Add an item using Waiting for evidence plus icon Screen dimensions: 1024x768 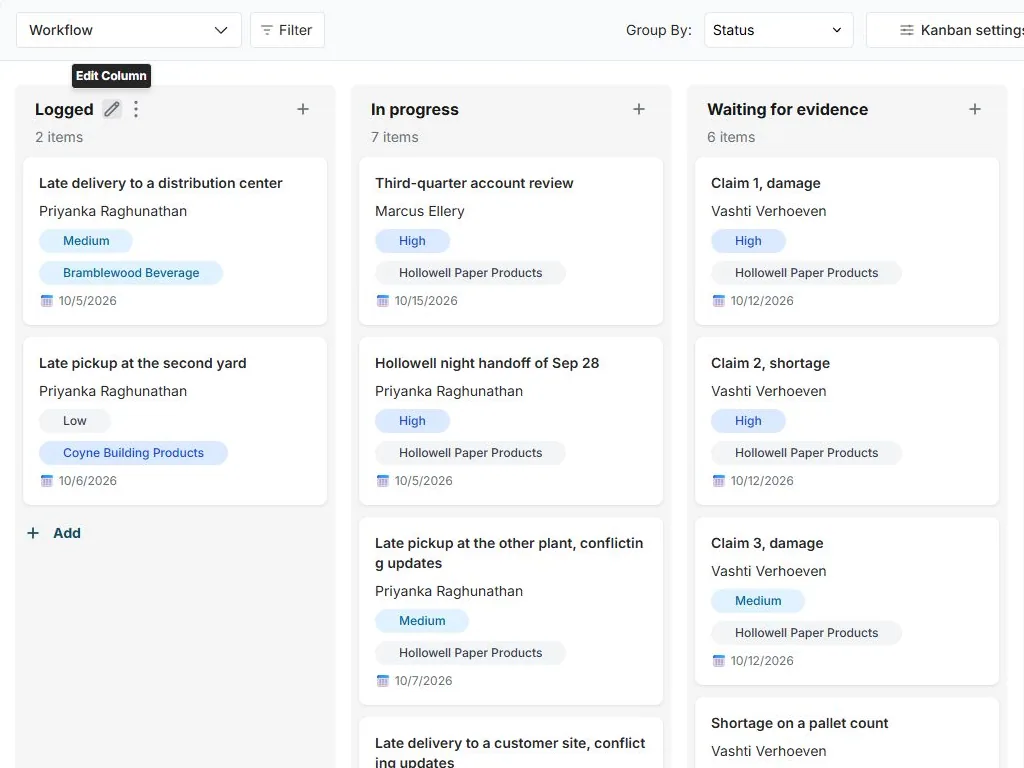click(975, 109)
